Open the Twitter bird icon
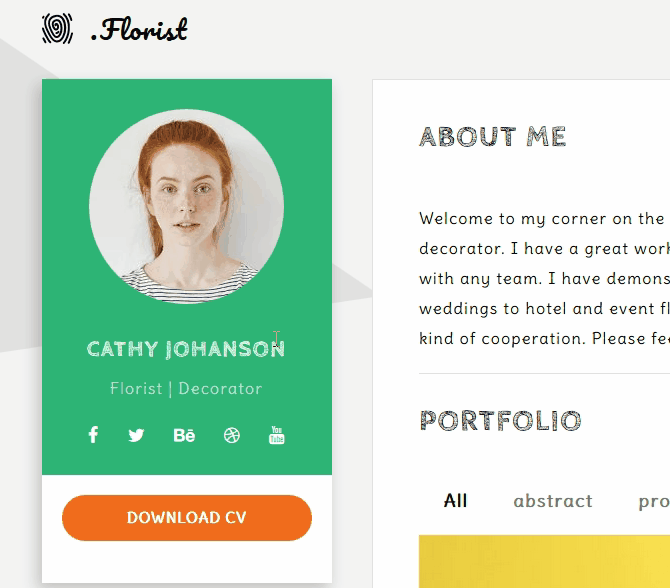 click(136, 435)
